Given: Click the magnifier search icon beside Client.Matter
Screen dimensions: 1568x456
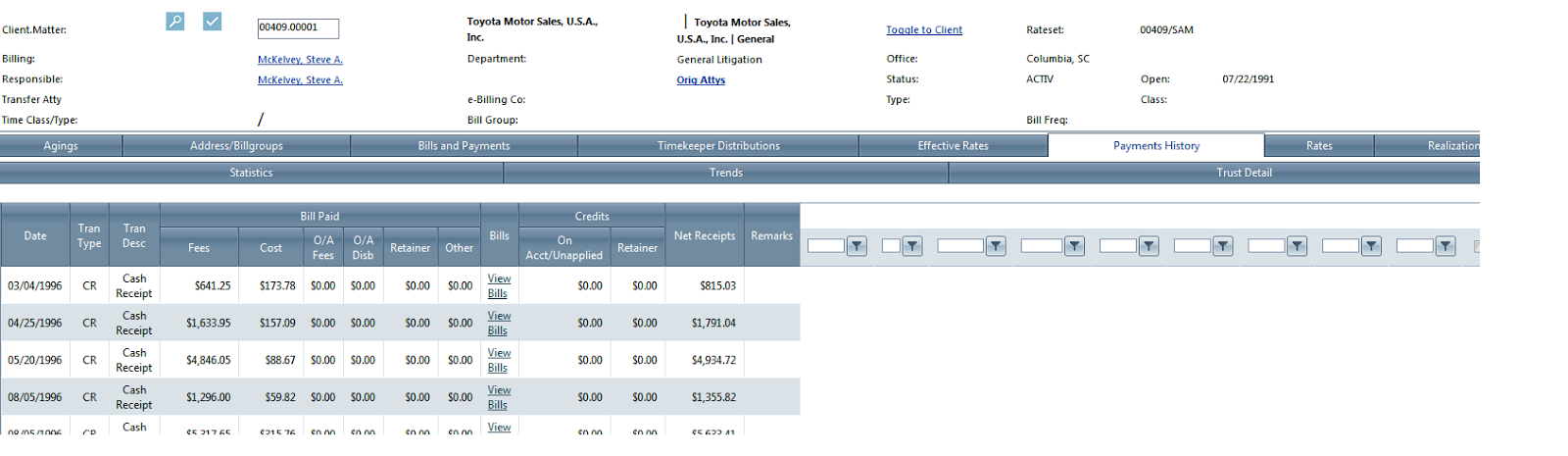Looking at the screenshot, I should click(175, 21).
